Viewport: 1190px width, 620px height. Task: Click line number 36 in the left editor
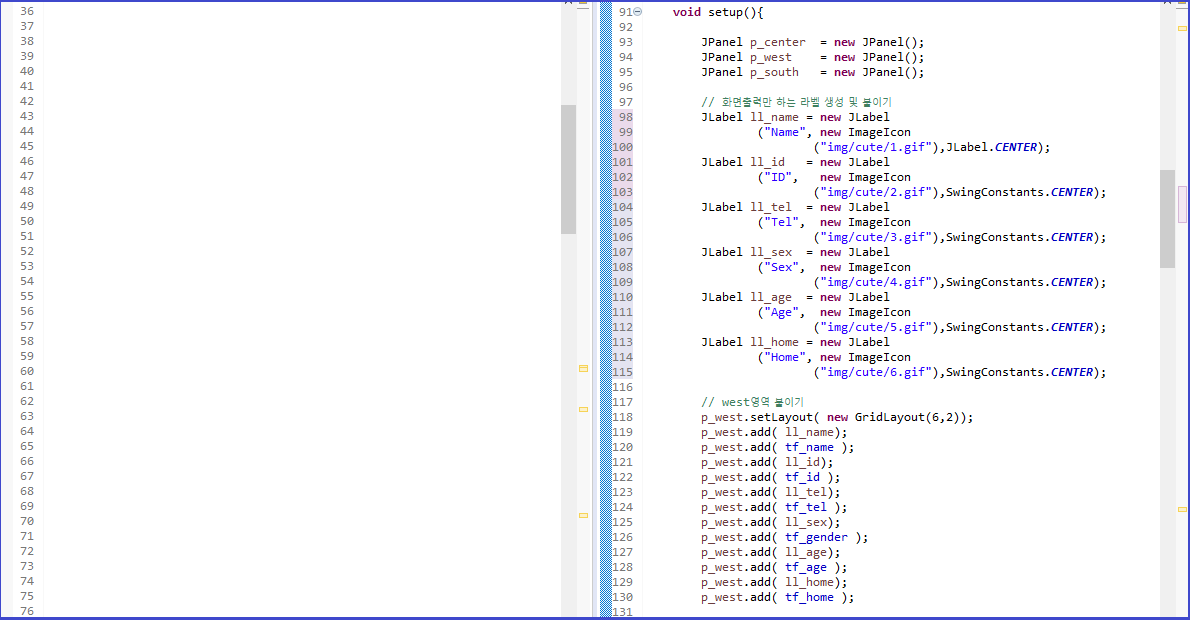(27, 11)
